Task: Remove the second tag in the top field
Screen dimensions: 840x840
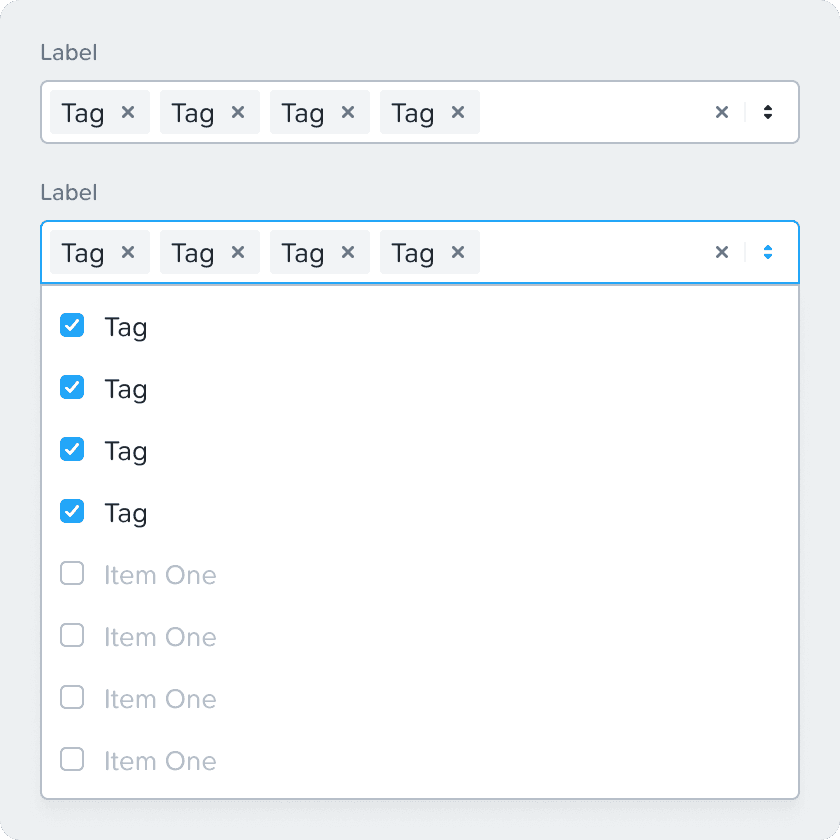Action: coord(238,112)
